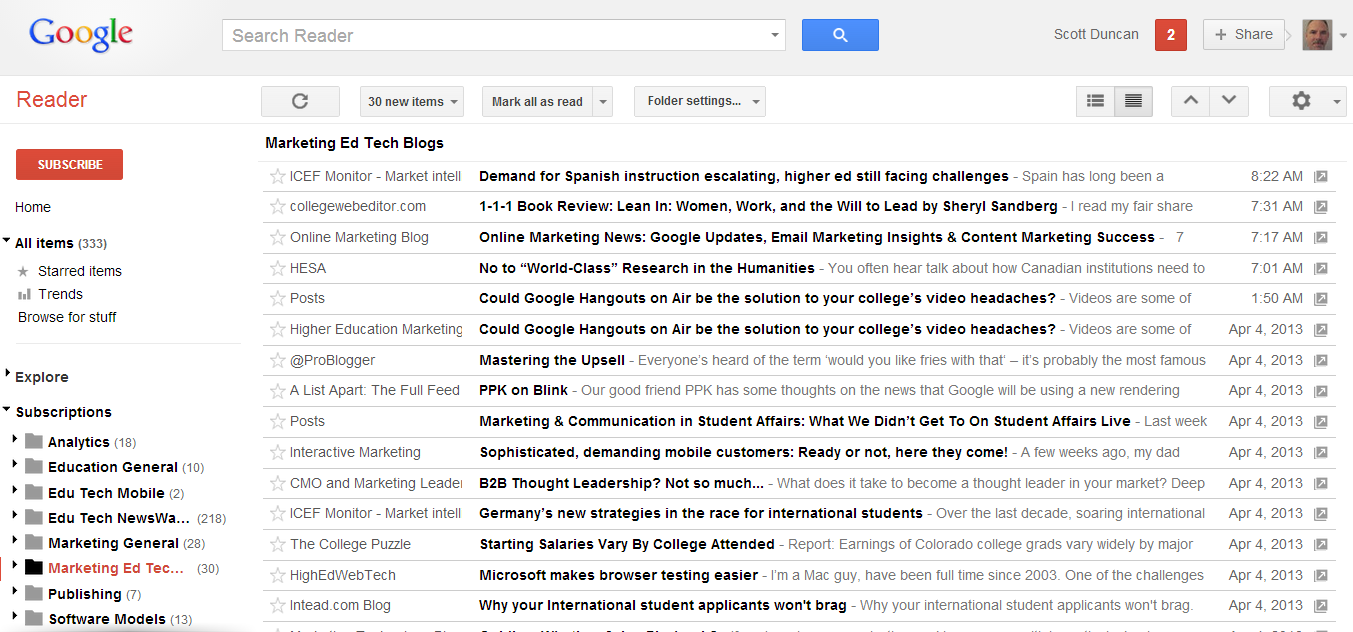Open the 30 new items dropdown

410,101
